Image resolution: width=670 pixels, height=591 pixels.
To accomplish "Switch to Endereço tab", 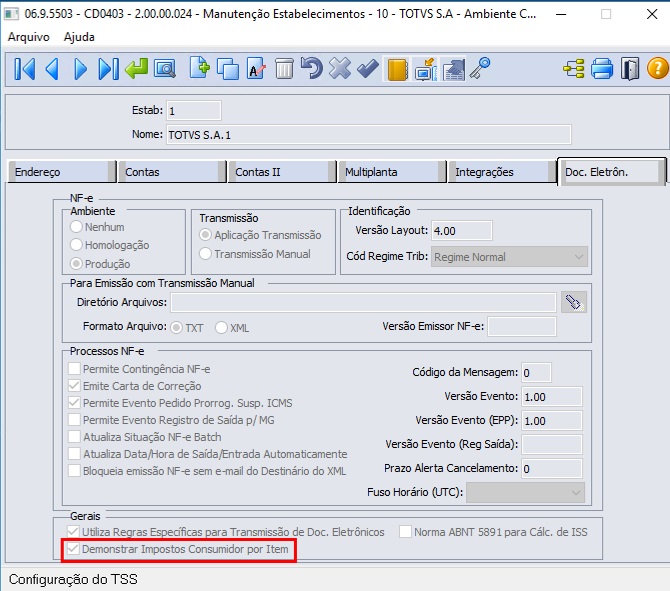I will click(62, 172).
